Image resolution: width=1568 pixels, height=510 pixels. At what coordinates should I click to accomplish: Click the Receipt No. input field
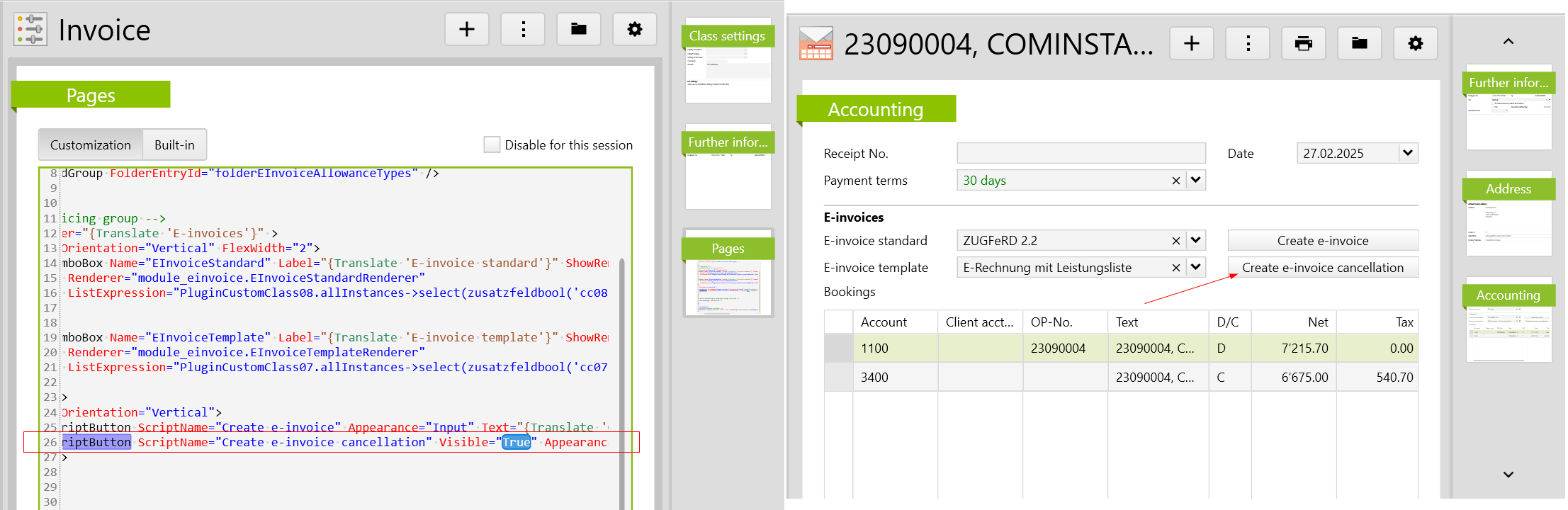tap(1081, 153)
